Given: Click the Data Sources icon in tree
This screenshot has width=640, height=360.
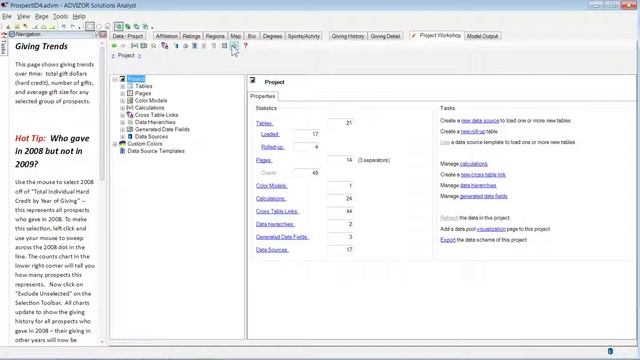Looking at the screenshot, I should coord(130,137).
